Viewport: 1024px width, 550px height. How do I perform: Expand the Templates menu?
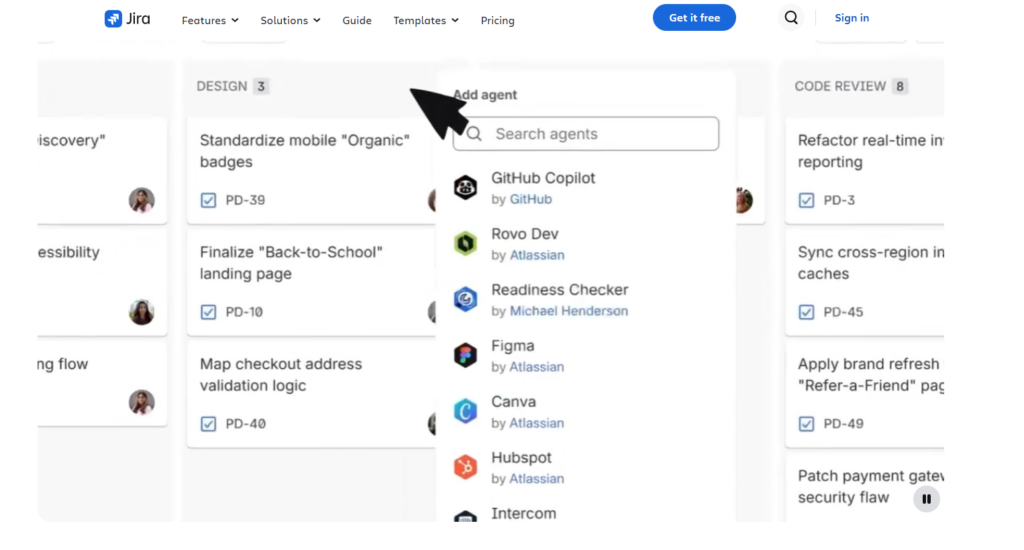tap(426, 20)
